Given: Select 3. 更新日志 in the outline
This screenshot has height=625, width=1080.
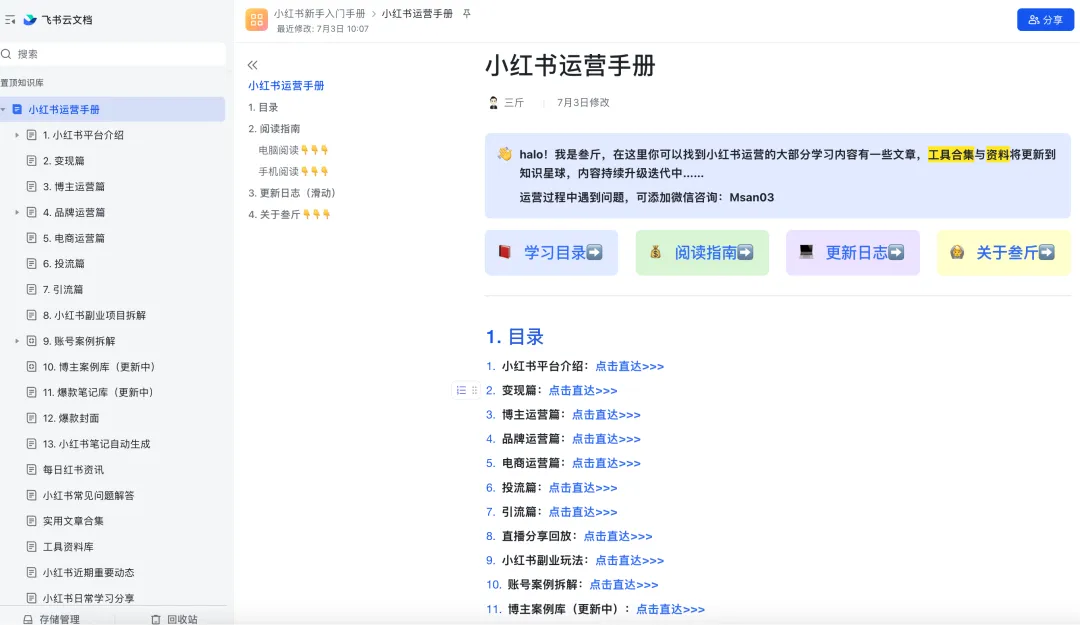Looking at the screenshot, I should pyautogui.click(x=292, y=193).
